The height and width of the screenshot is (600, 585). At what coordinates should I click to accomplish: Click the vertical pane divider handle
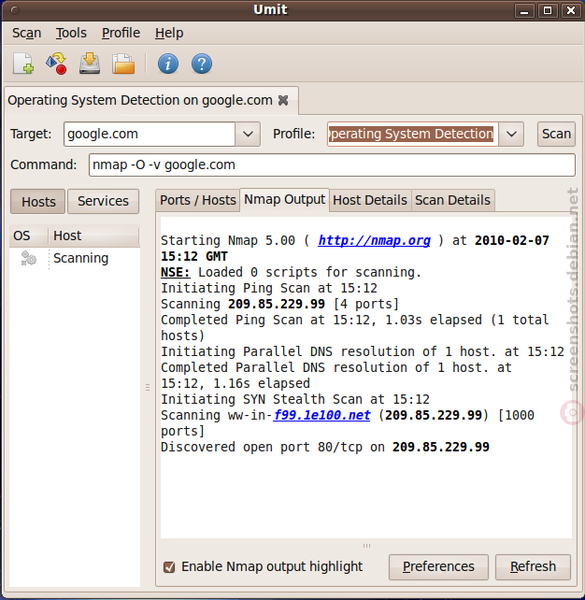[x=148, y=387]
